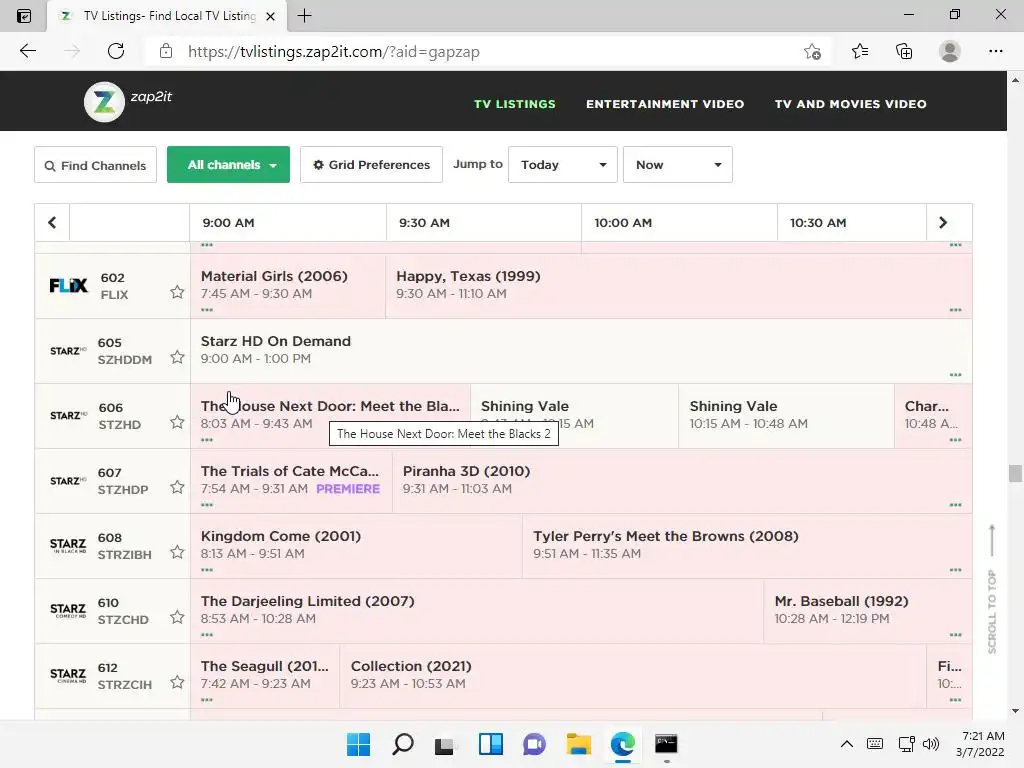Open Find Channels search
1024x768 pixels.
(95, 165)
